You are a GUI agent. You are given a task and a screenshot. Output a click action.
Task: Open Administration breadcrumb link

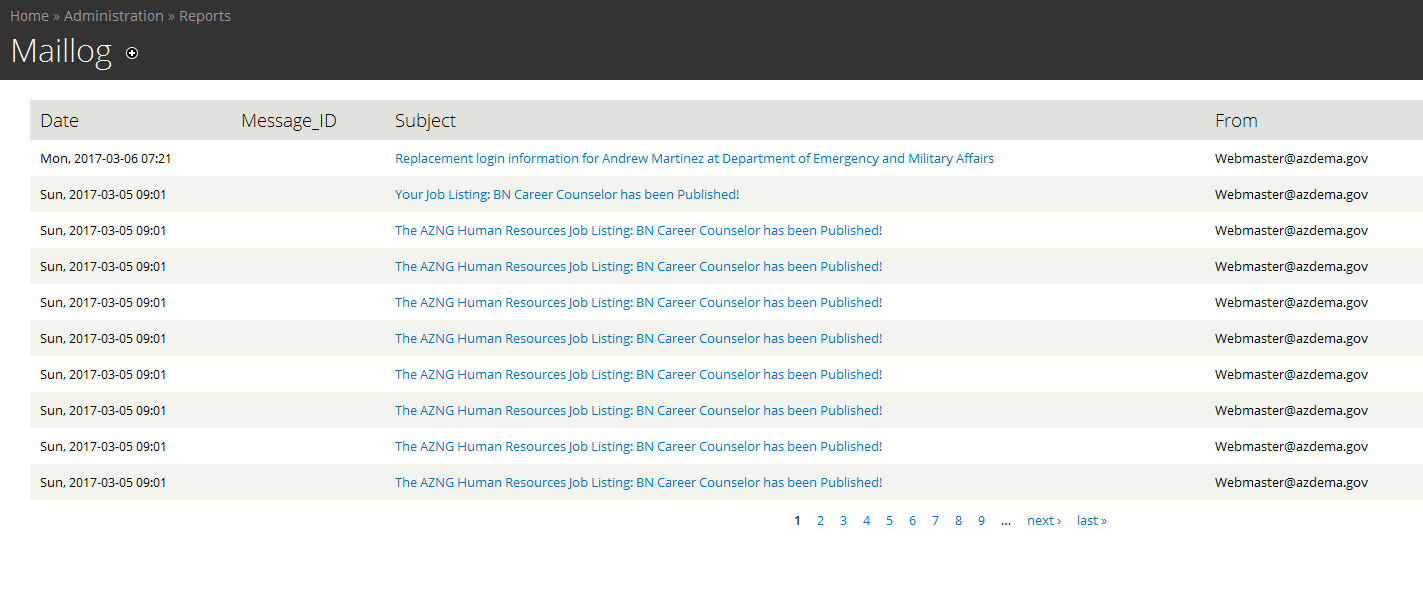[x=114, y=16]
